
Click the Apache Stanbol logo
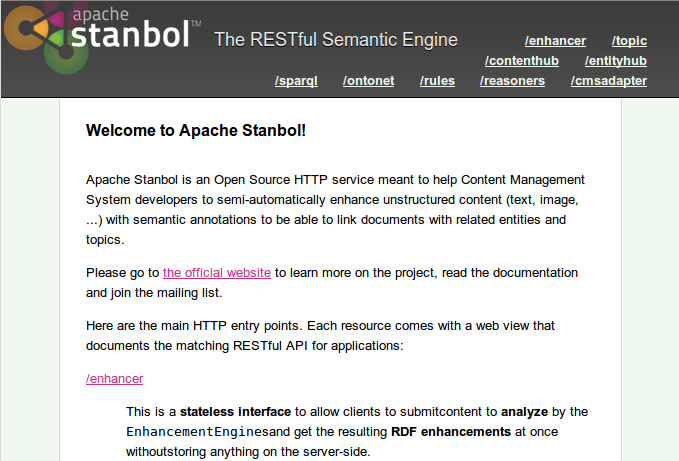(102, 37)
